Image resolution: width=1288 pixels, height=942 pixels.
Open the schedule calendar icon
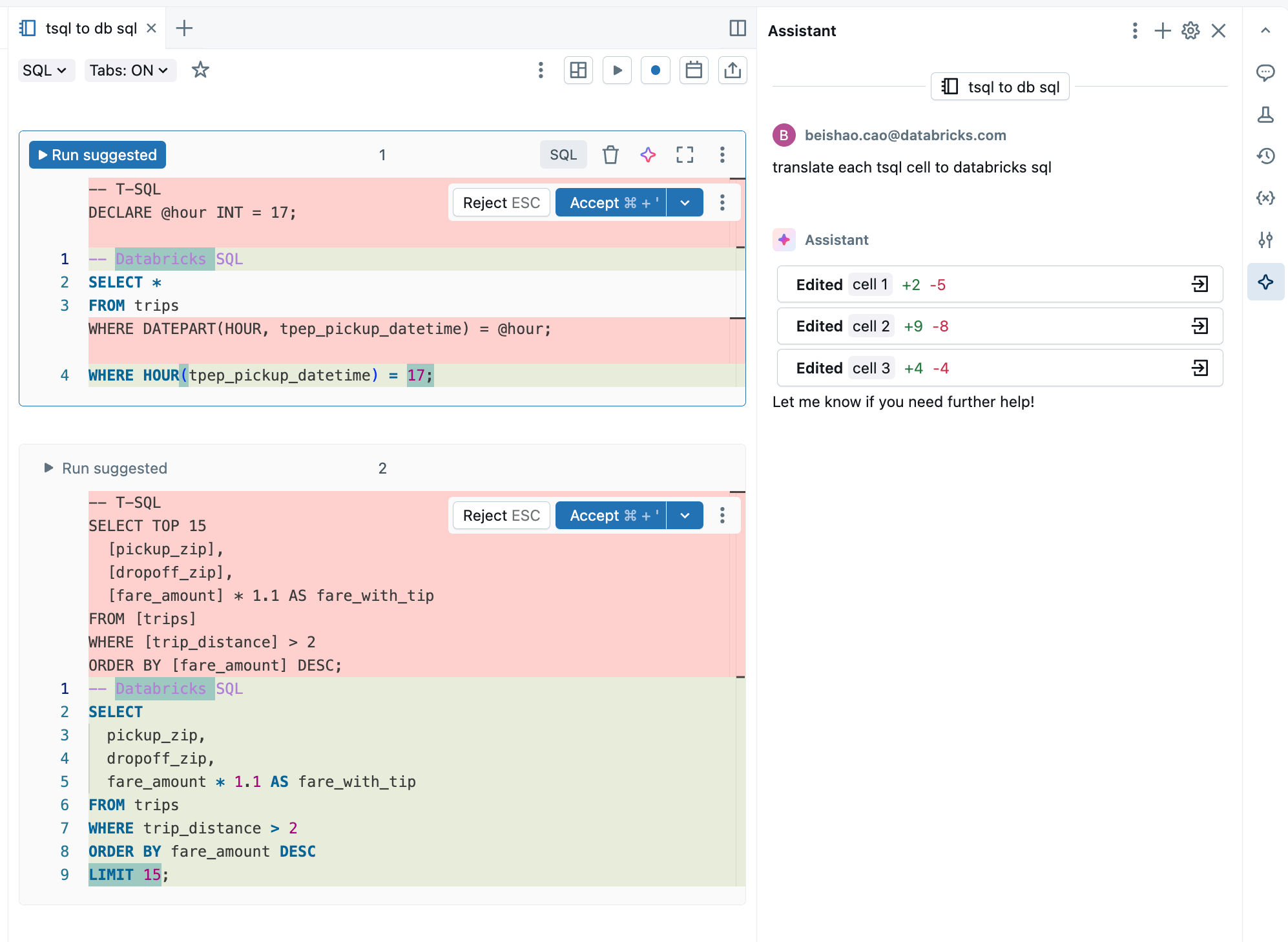(694, 70)
